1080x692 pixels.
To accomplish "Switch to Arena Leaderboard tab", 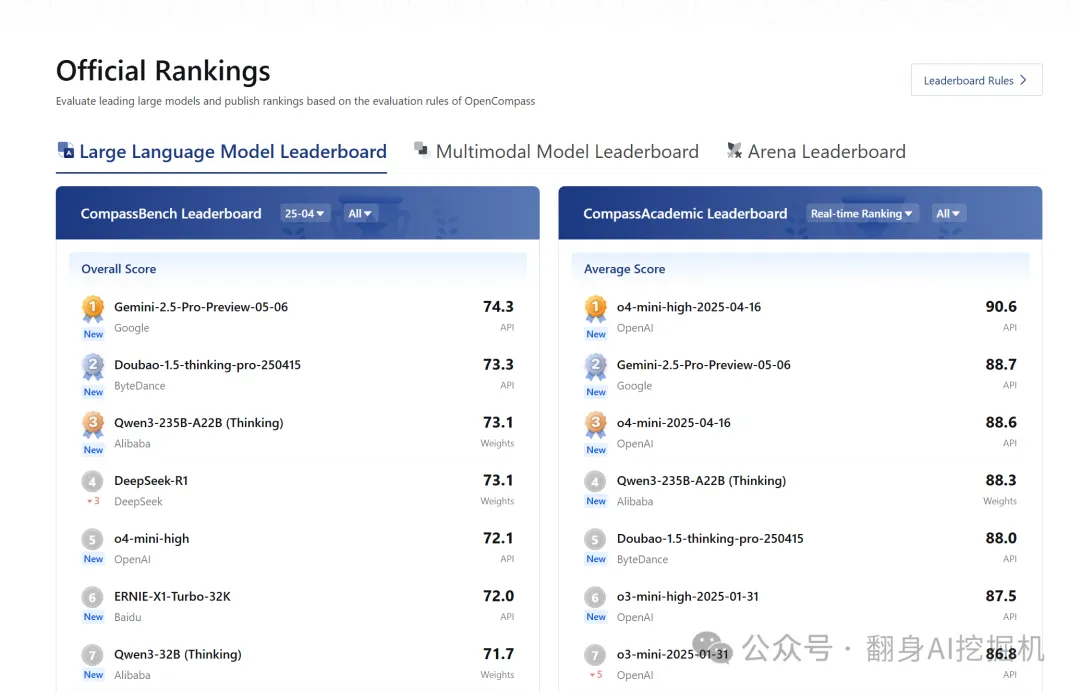I will click(x=826, y=152).
